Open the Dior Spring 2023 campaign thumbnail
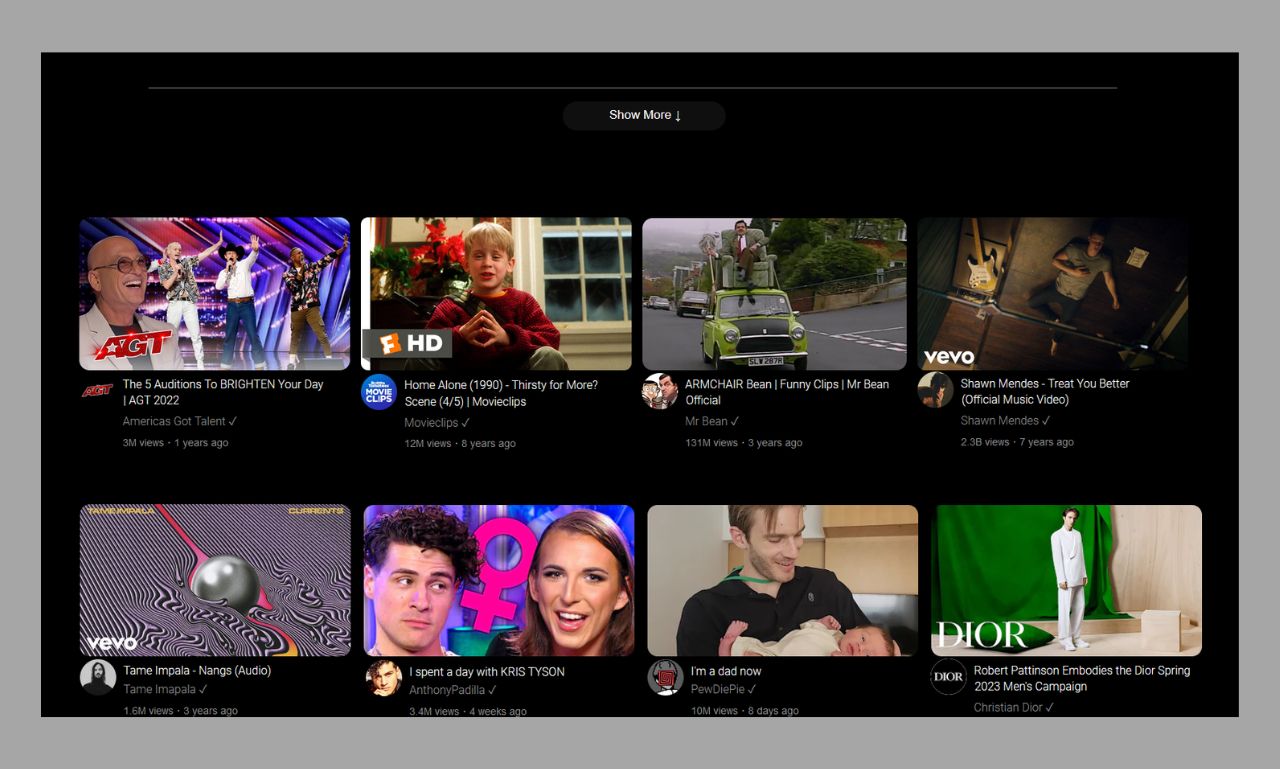This screenshot has height=769, width=1280. click(1066, 580)
